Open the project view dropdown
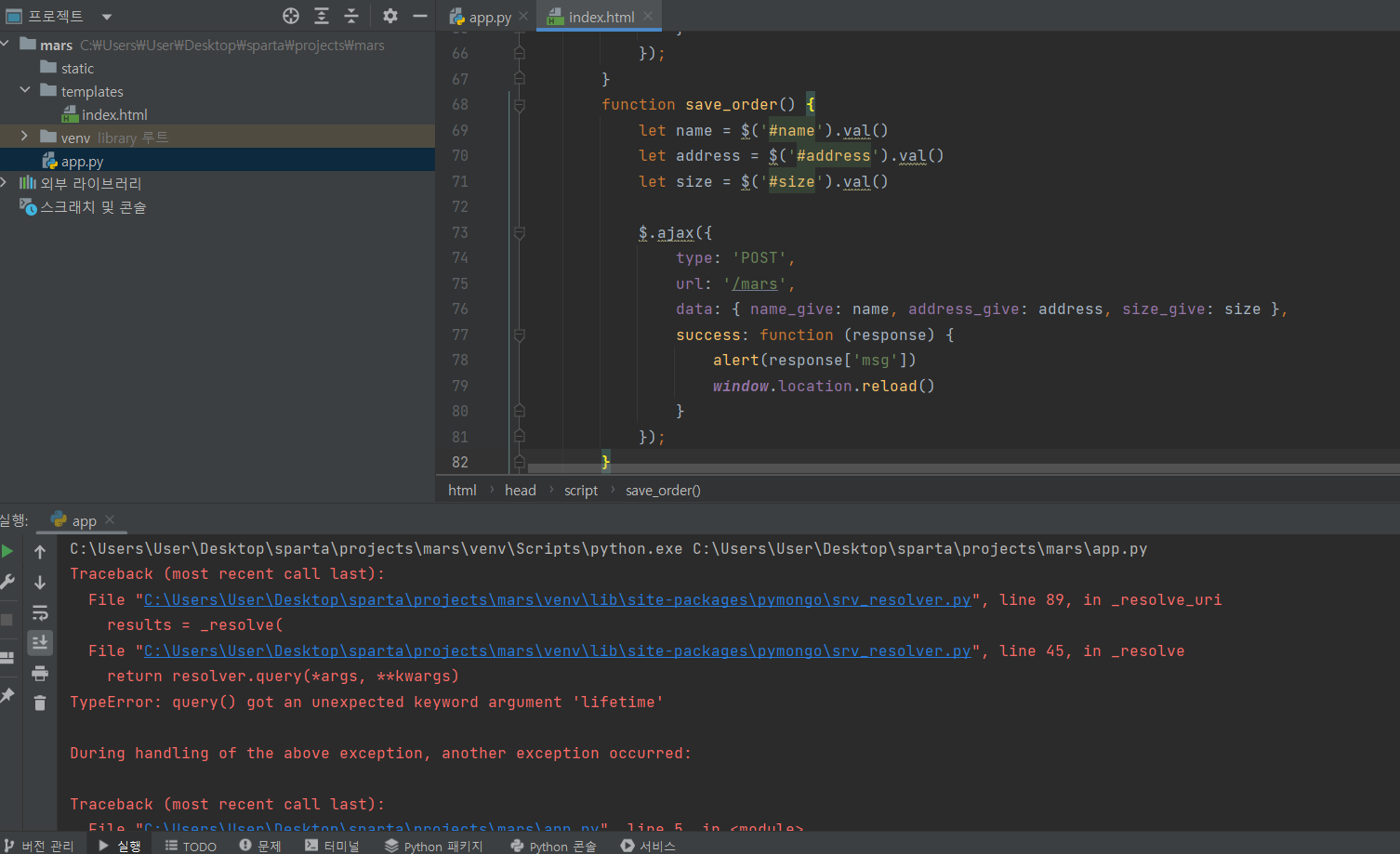This screenshot has width=1400, height=854. (x=107, y=17)
